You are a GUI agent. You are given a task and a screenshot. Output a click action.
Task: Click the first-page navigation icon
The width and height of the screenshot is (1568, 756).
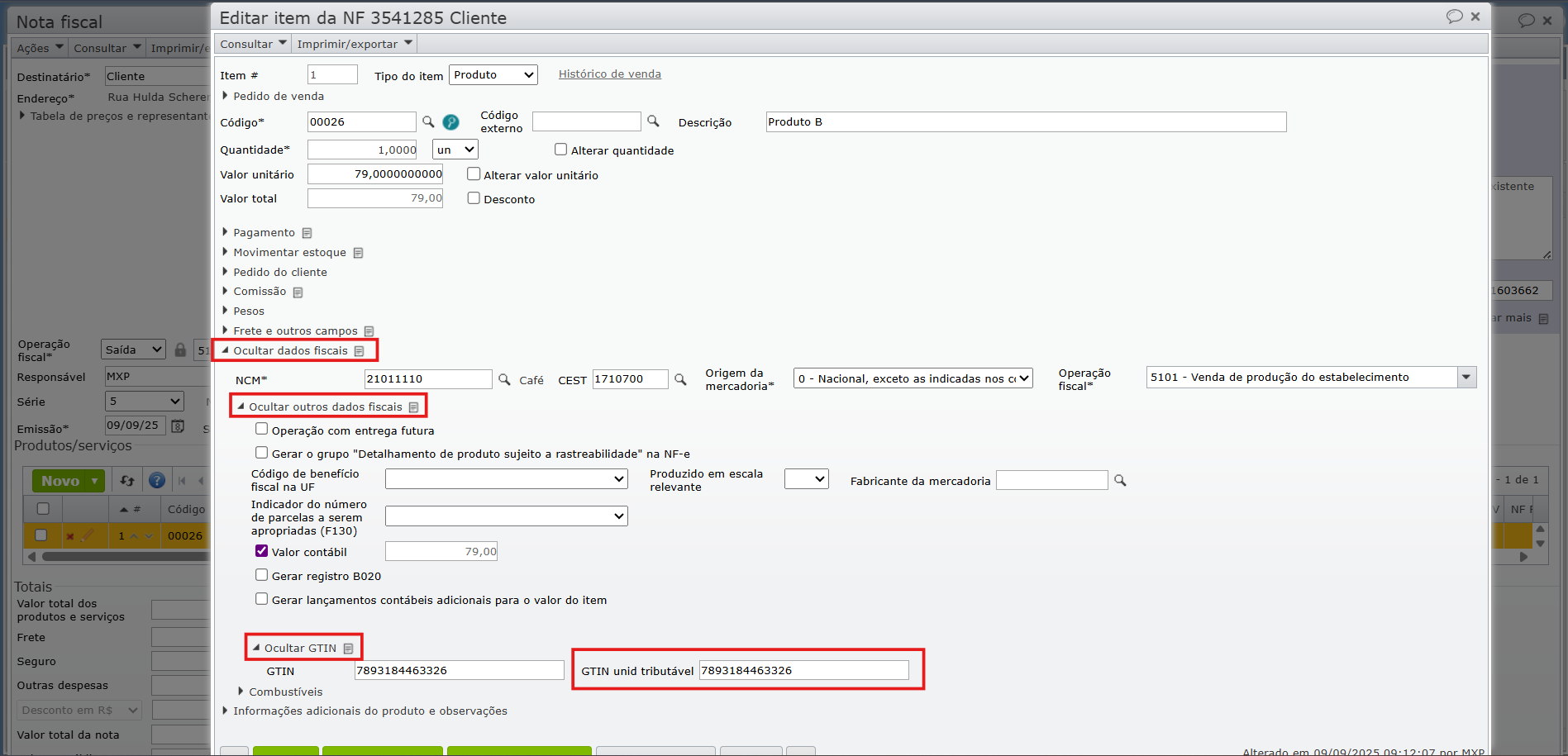pyautogui.click(x=182, y=480)
